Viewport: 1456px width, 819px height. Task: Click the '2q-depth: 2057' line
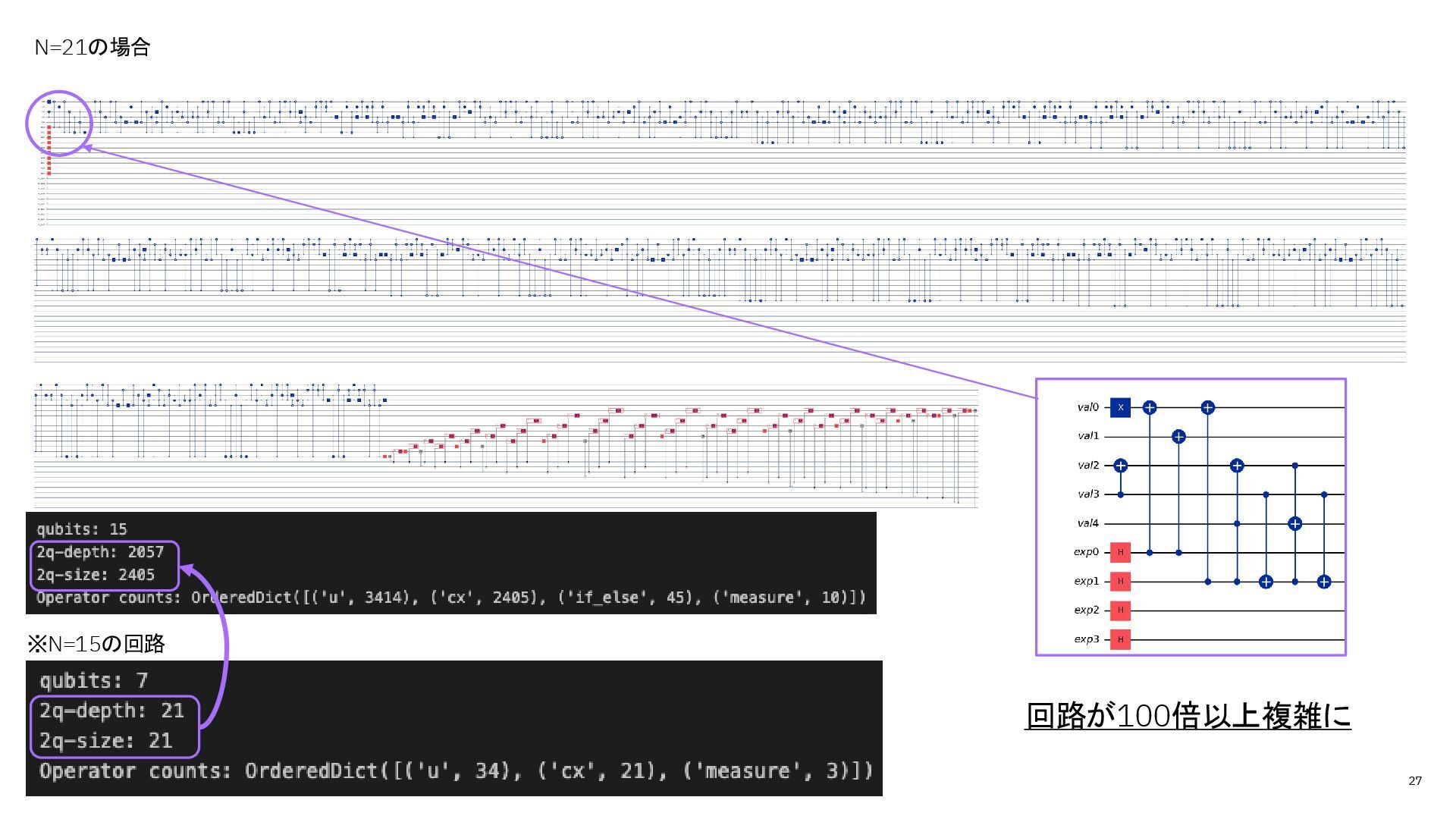[x=100, y=552]
